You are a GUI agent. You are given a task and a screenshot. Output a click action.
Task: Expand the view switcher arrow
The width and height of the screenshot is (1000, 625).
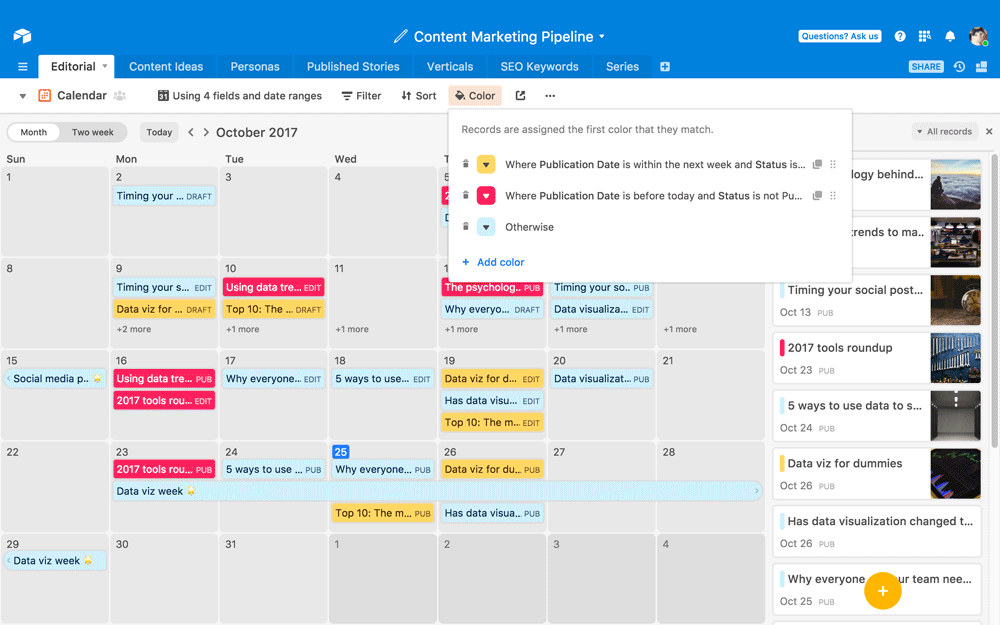point(22,96)
